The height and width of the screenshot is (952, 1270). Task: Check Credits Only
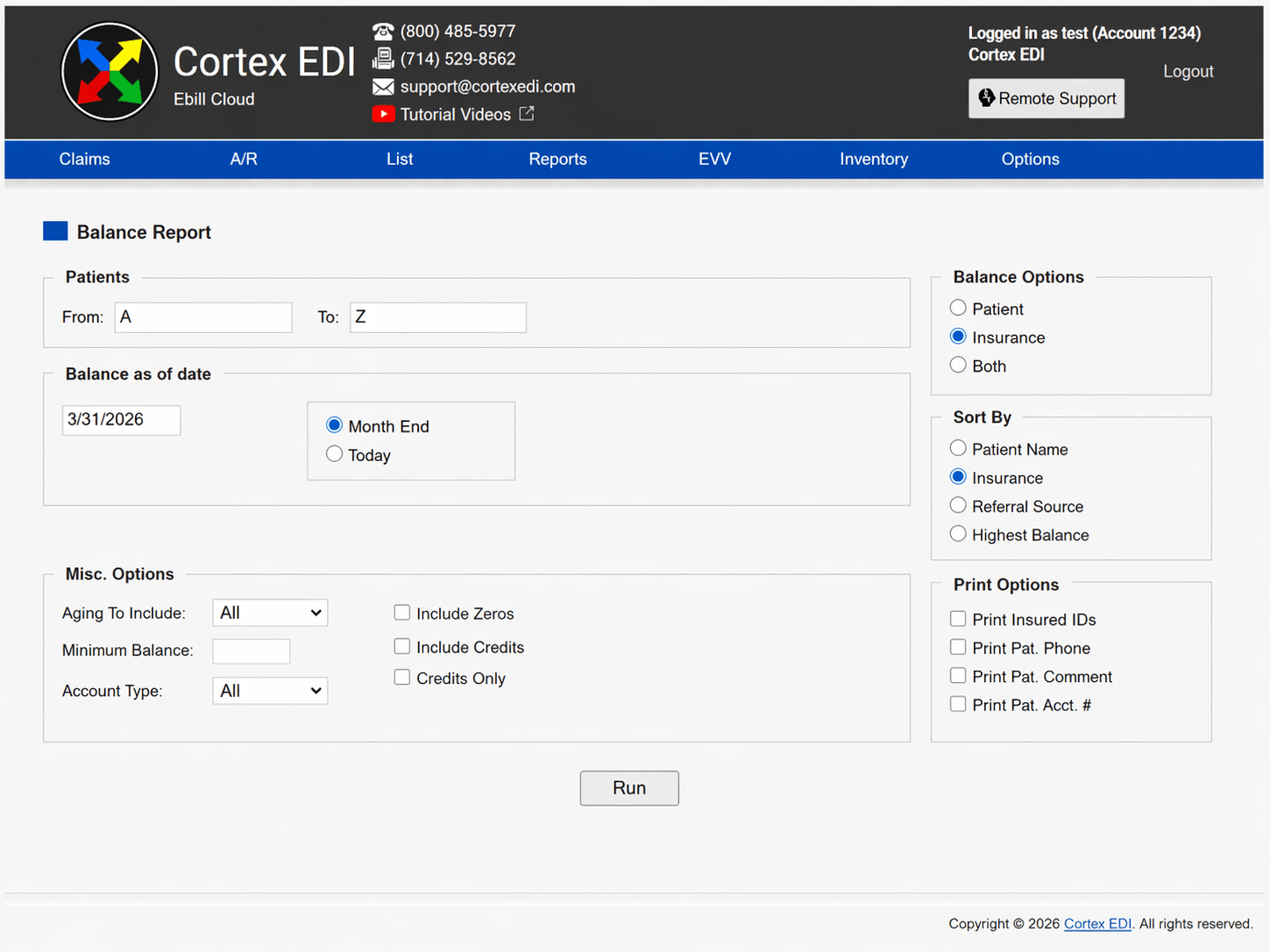point(402,677)
